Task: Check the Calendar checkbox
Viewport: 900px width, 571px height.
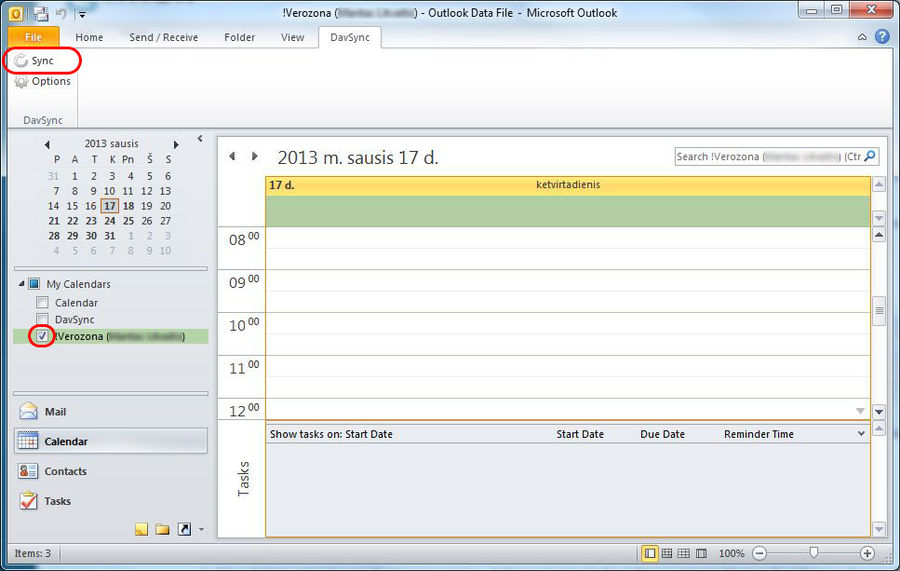Action: coord(42,302)
